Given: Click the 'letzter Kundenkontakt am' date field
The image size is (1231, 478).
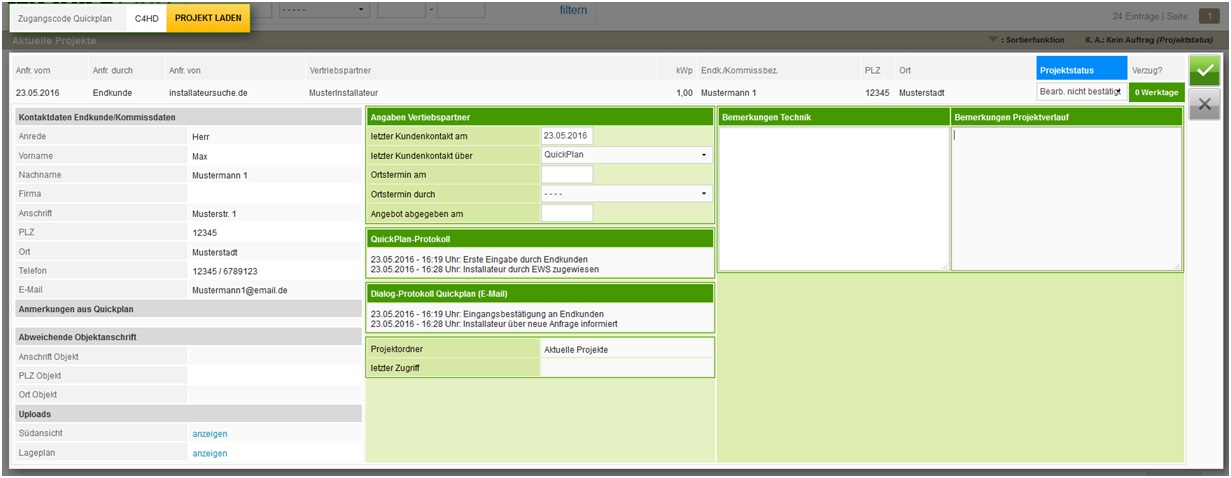Looking at the screenshot, I should (567, 137).
